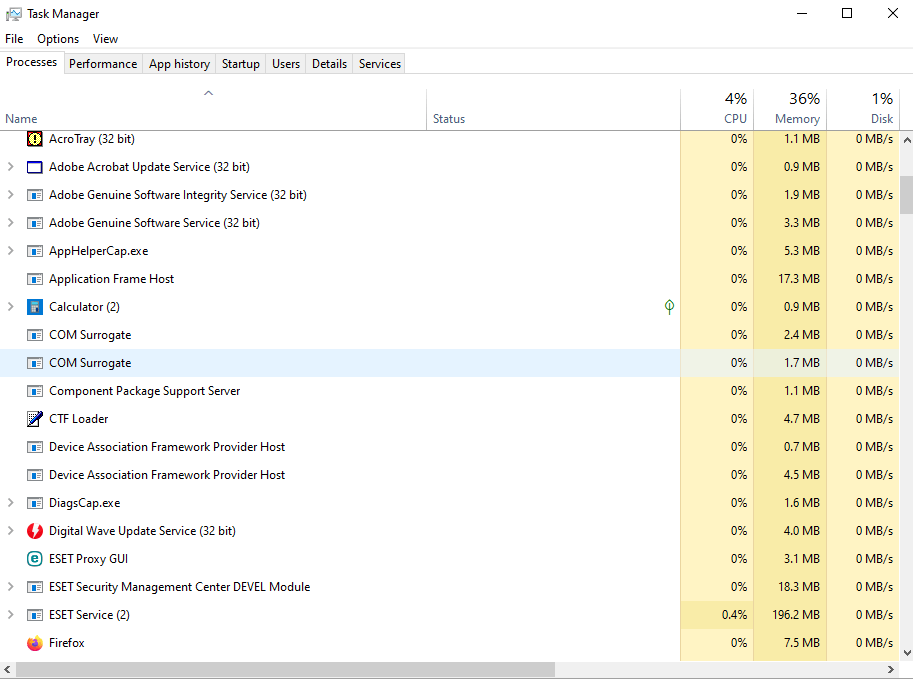Click the horizontal scrollbar right arrow
Image resolution: width=913 pixels, height=682 pixels.
(x=891, y=669)
